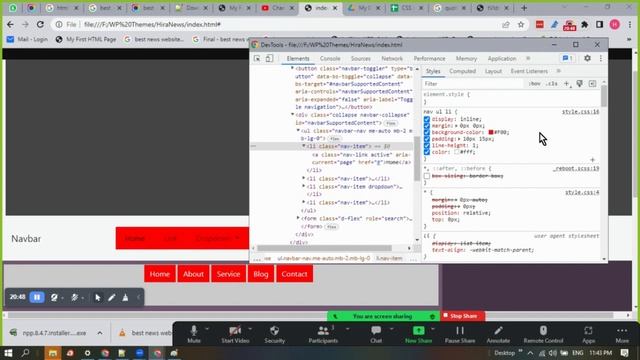Click the About nav button

(x=193, y=274)
